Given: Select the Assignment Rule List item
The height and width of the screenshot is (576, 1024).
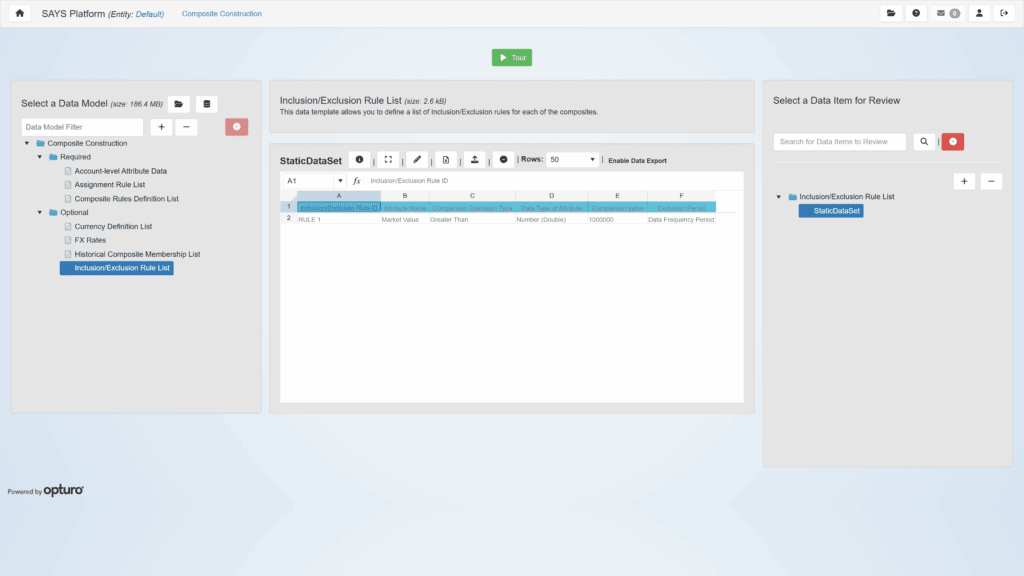Looking at the screenshot, I should [x=109, y=185].
